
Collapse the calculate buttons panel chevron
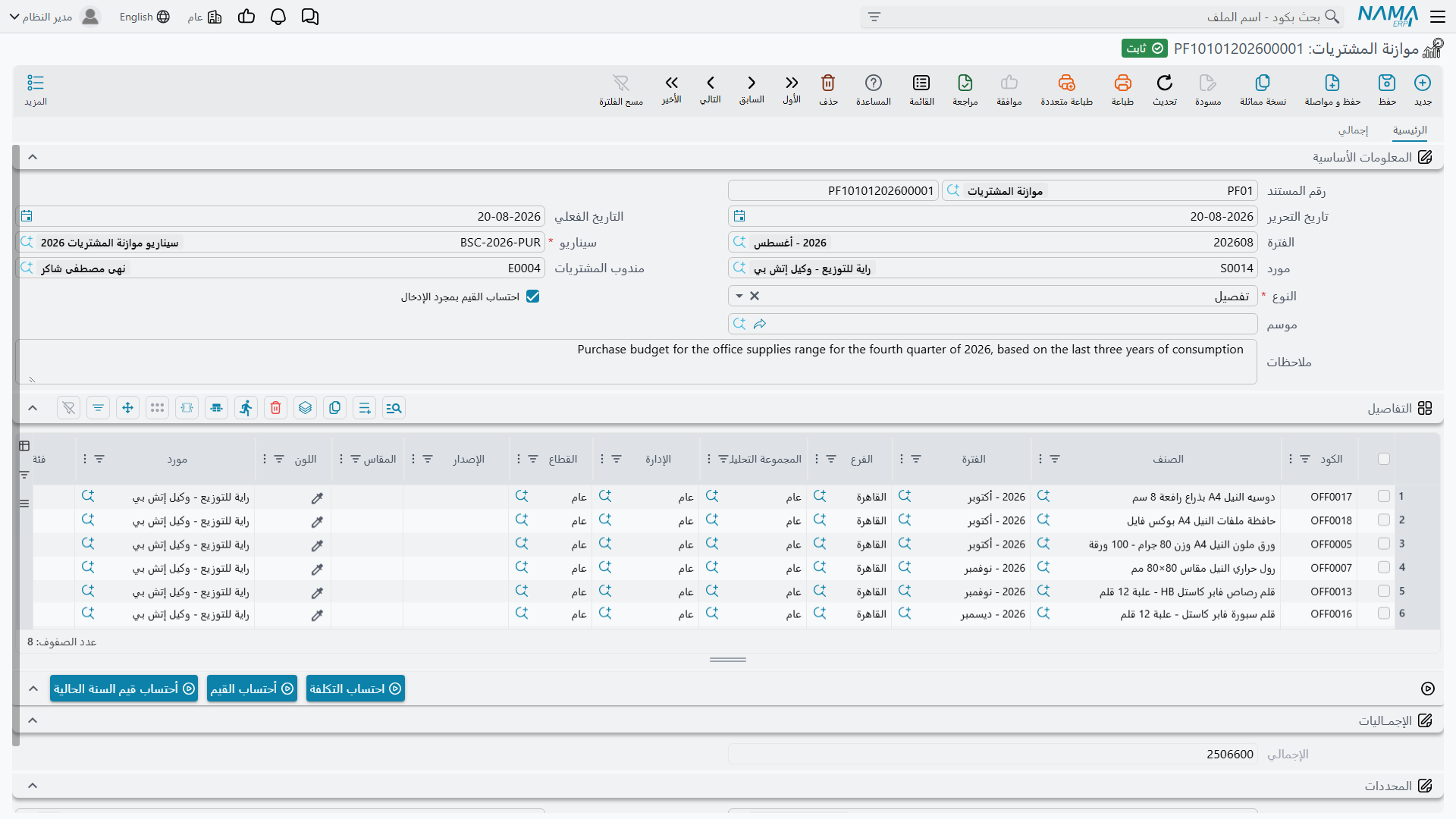point(33,689)
